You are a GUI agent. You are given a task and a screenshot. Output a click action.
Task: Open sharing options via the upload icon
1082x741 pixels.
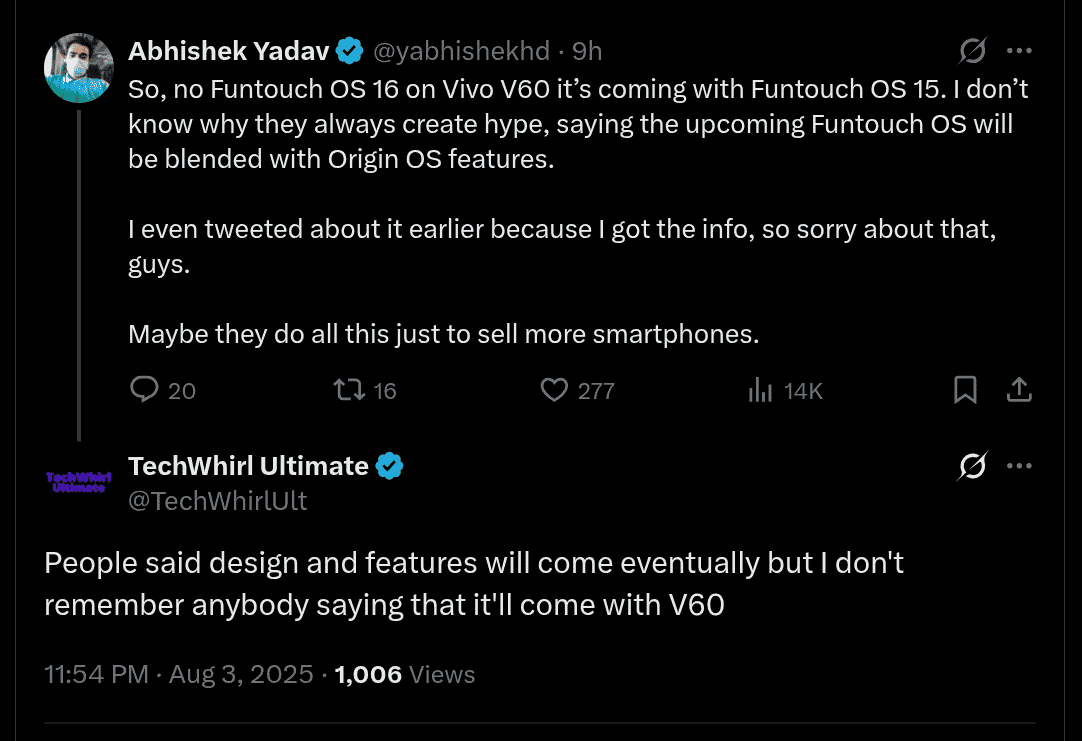(x=1019, y=390)
